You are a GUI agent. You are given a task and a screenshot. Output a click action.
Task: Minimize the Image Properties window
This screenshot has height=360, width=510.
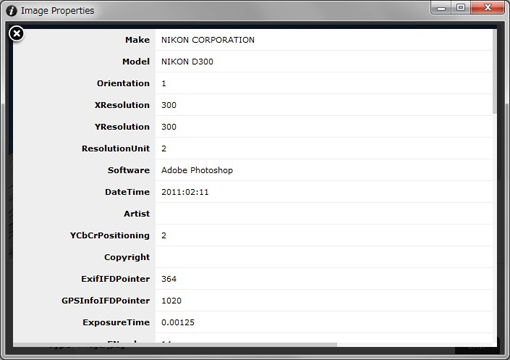click(441, 8)
